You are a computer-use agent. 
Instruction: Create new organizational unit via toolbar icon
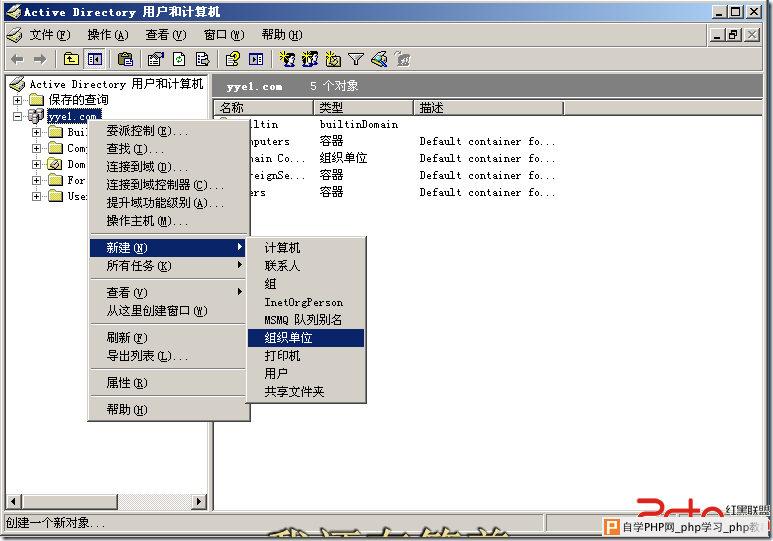[x=333, y=60]
